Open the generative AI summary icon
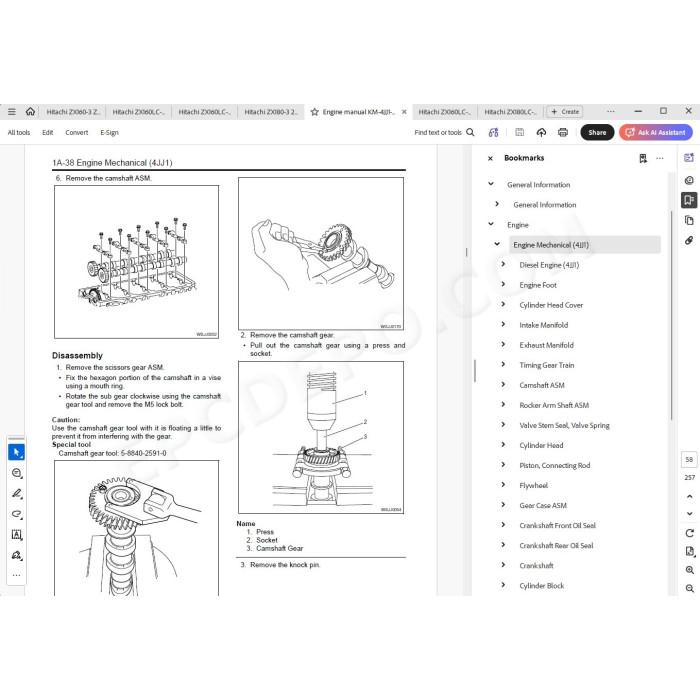 (493, 132)
